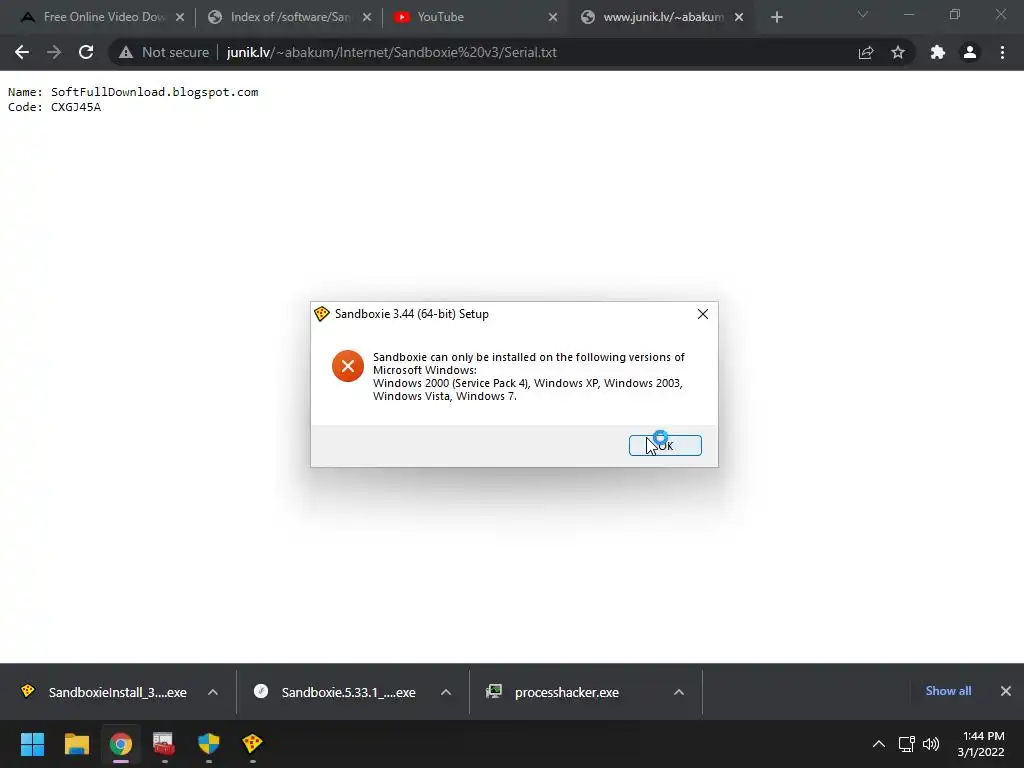1024x768 pixels.
Task: Open a new tab with plus button
Action: 776,17
